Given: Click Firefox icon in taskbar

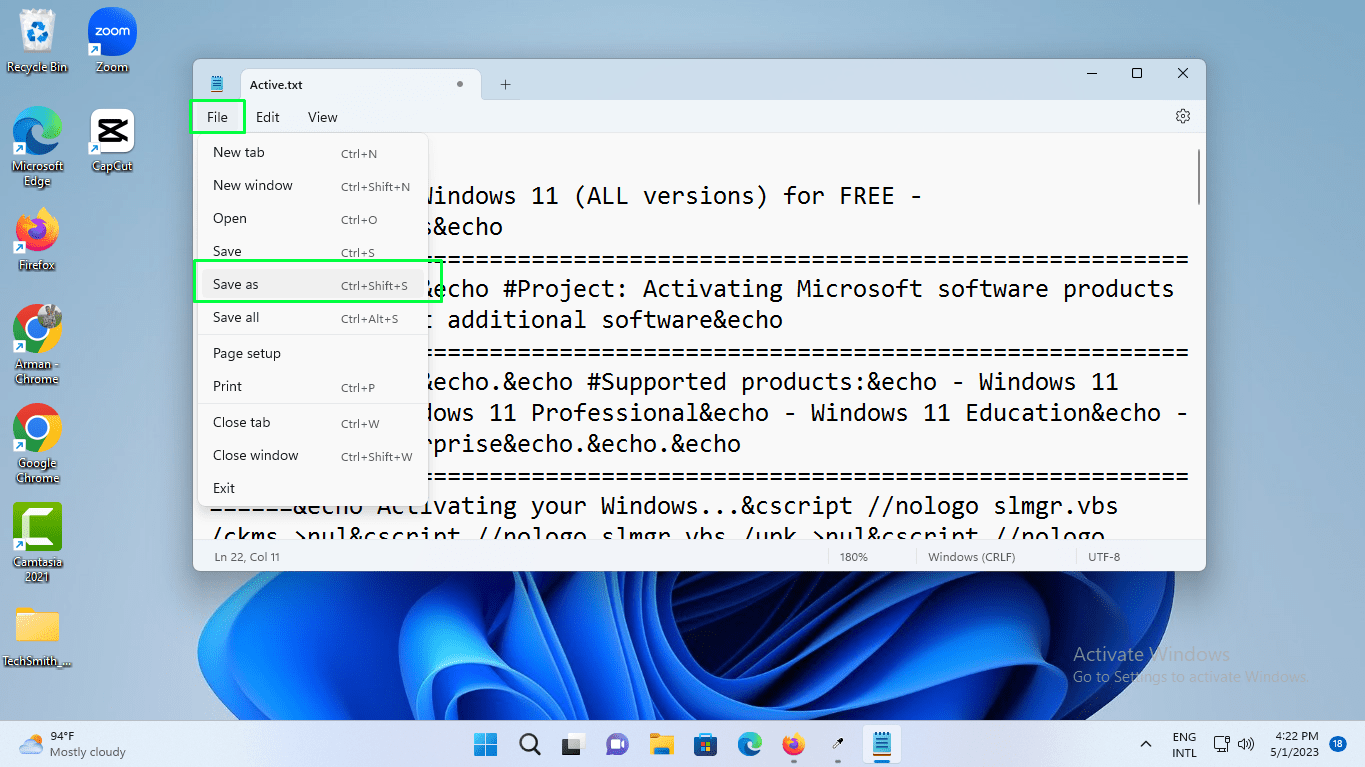Looking at the screenshot, I should pyautogui.click(x=793, y=745).
